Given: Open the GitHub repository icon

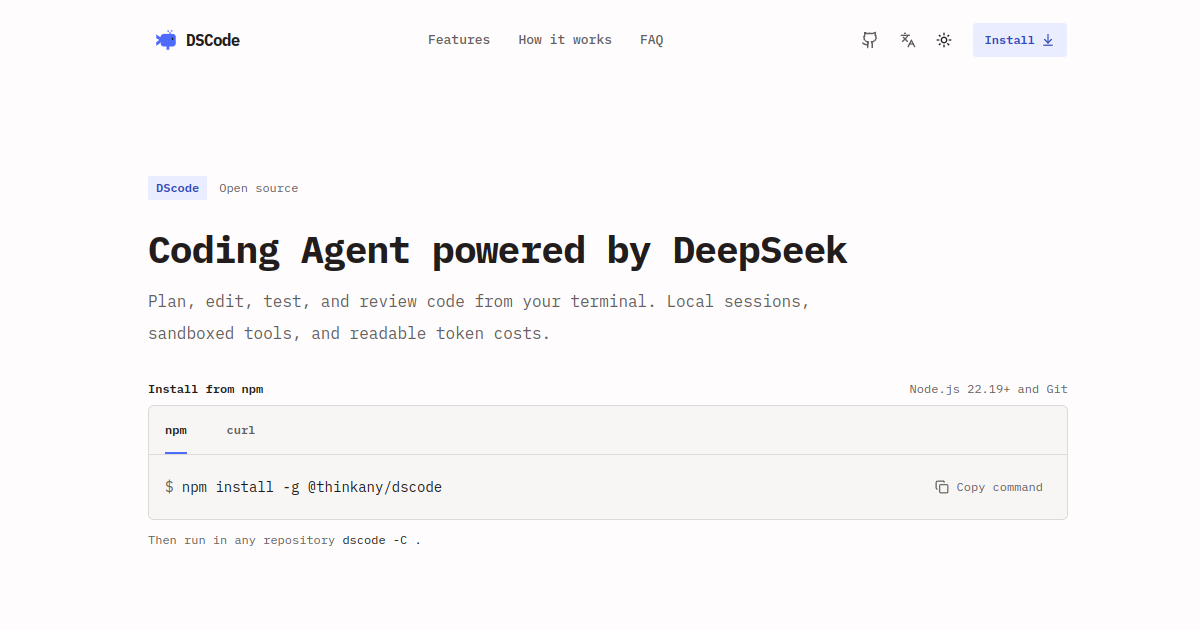Looking at the screenshot, I should click(870, 40).
